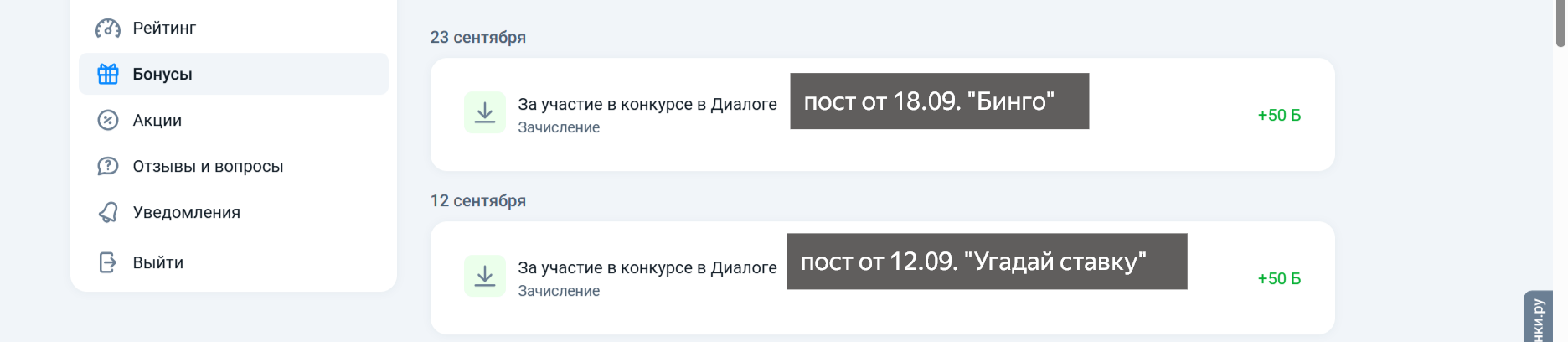
Task: Log out via Выйти
Action: [234, 262]
